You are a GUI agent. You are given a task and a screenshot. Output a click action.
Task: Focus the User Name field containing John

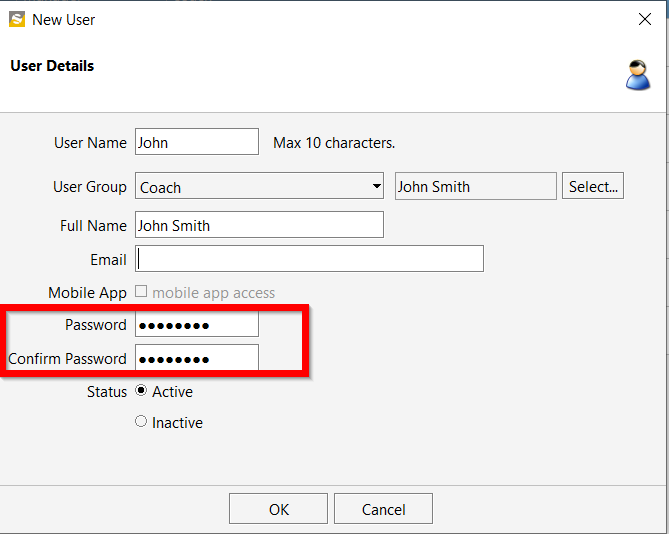197,142
